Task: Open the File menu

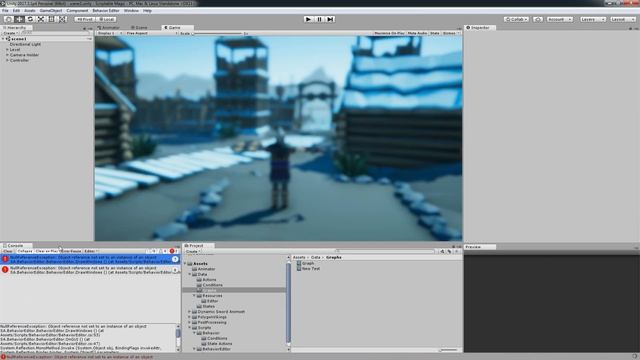Action: click(x=5, y=11)
